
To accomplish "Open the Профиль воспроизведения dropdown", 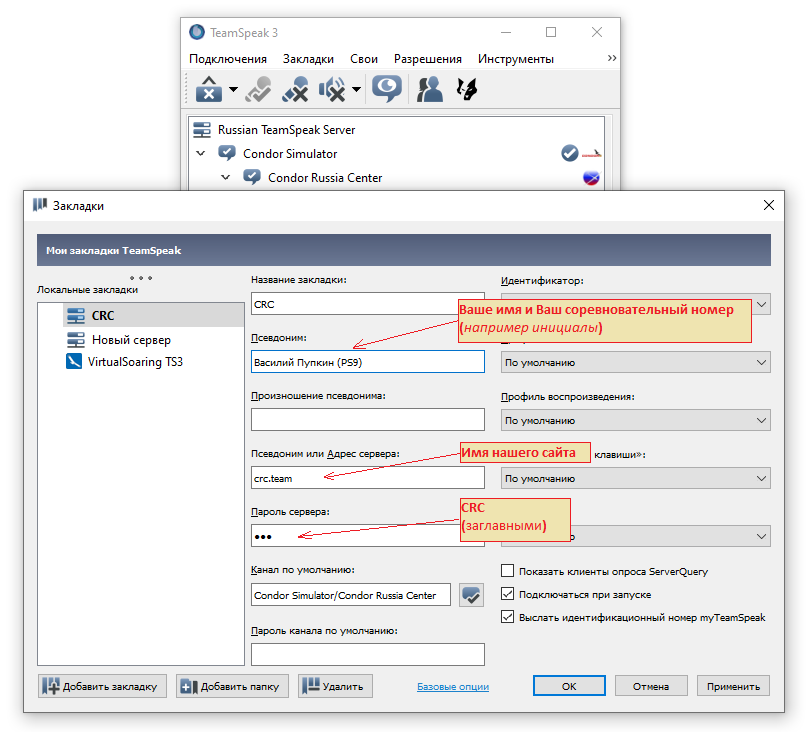I will pyautogui.click(x=635, y=421).
